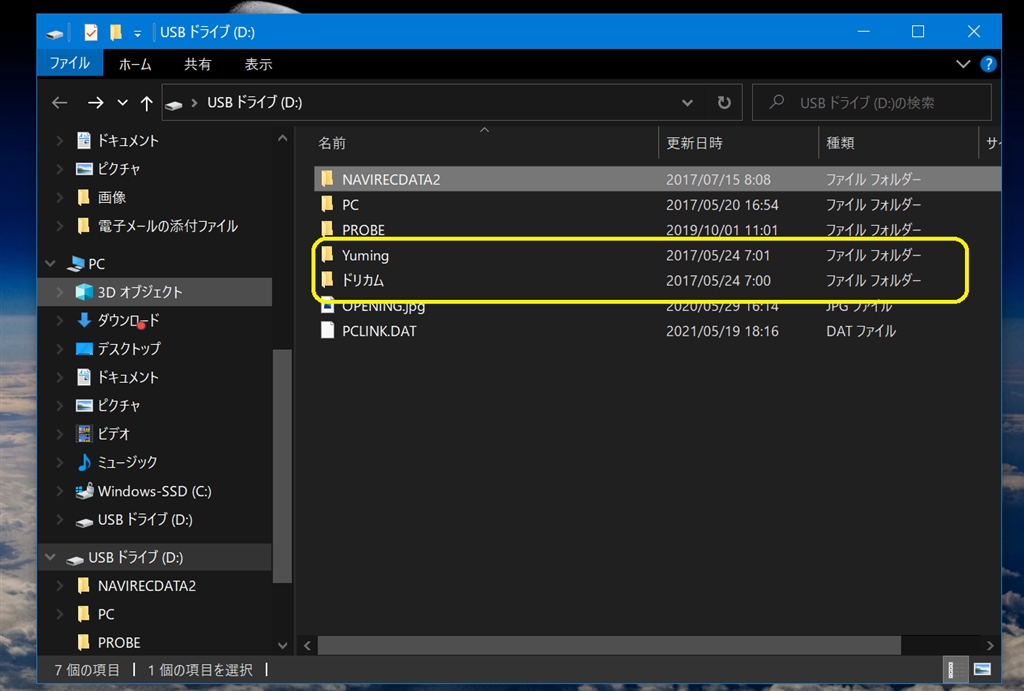1024x691 pixels.
Task: Open USB ドライブ (D:) under PC in tree
Action: (145, 520)
